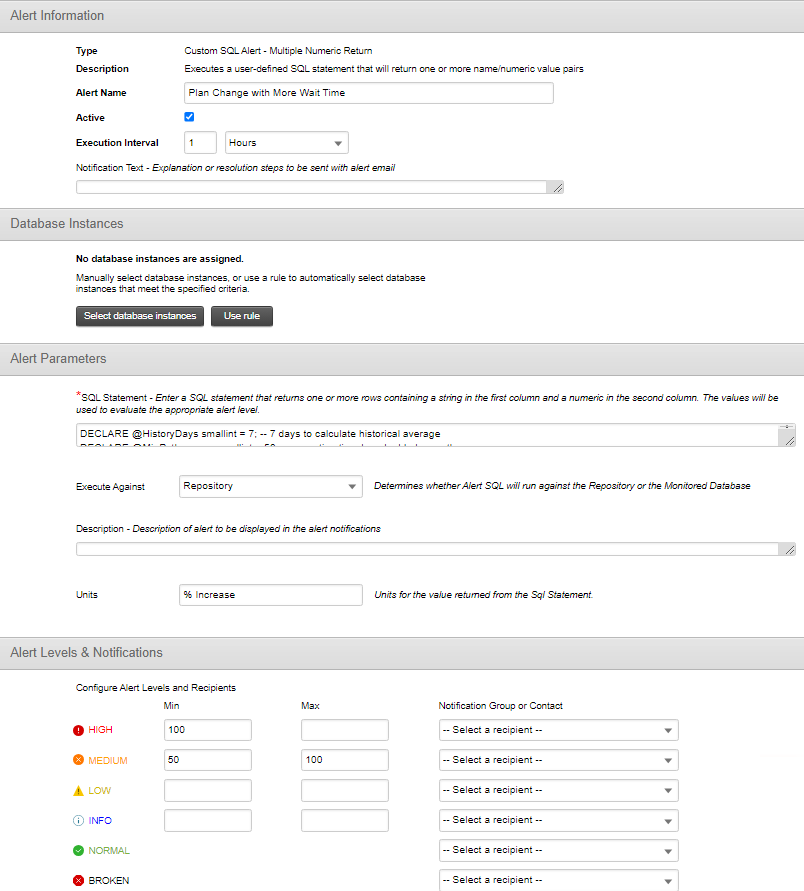Uncheck the Active checkbox

(189, 117)
